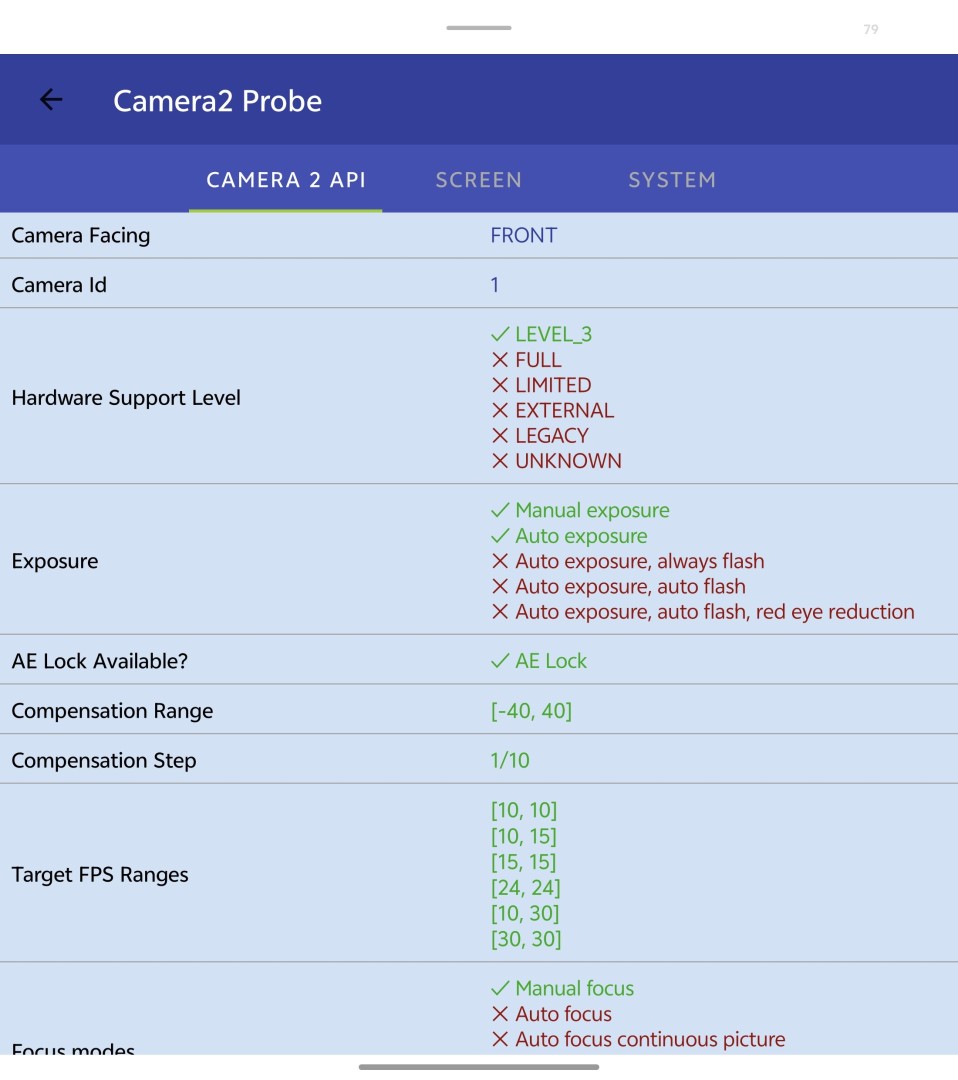Click the X icon beside FULL
This screenshot has width=958, height=1080.
500,360
